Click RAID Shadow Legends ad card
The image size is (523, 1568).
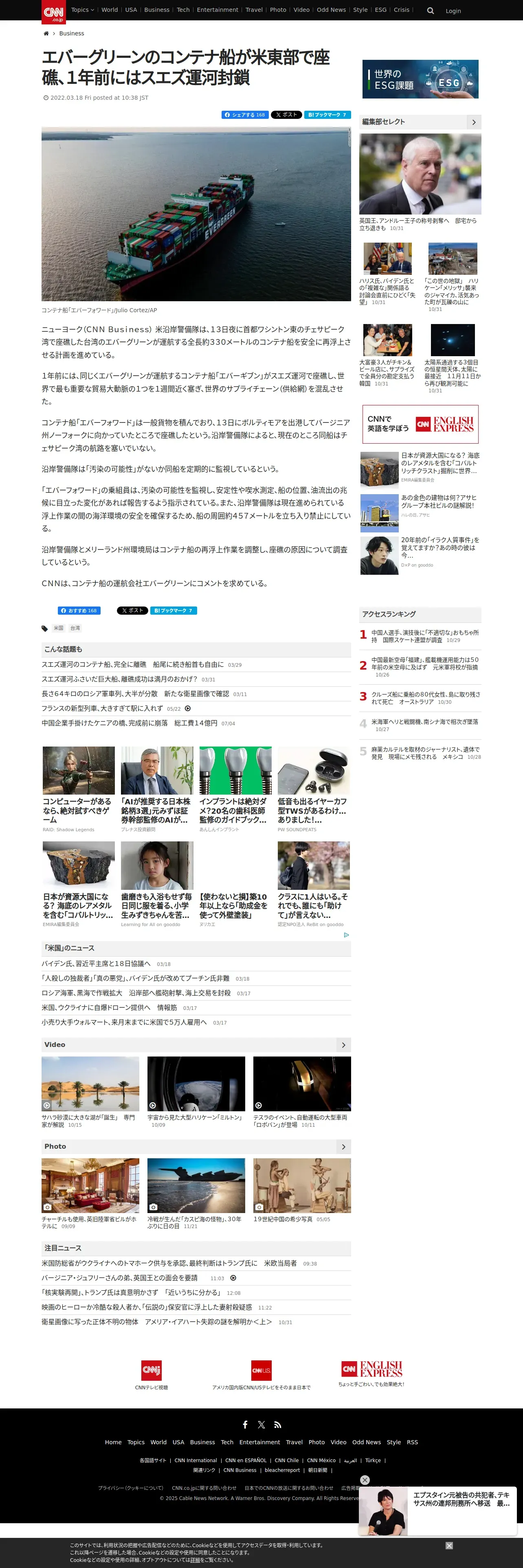pos(79,789)
